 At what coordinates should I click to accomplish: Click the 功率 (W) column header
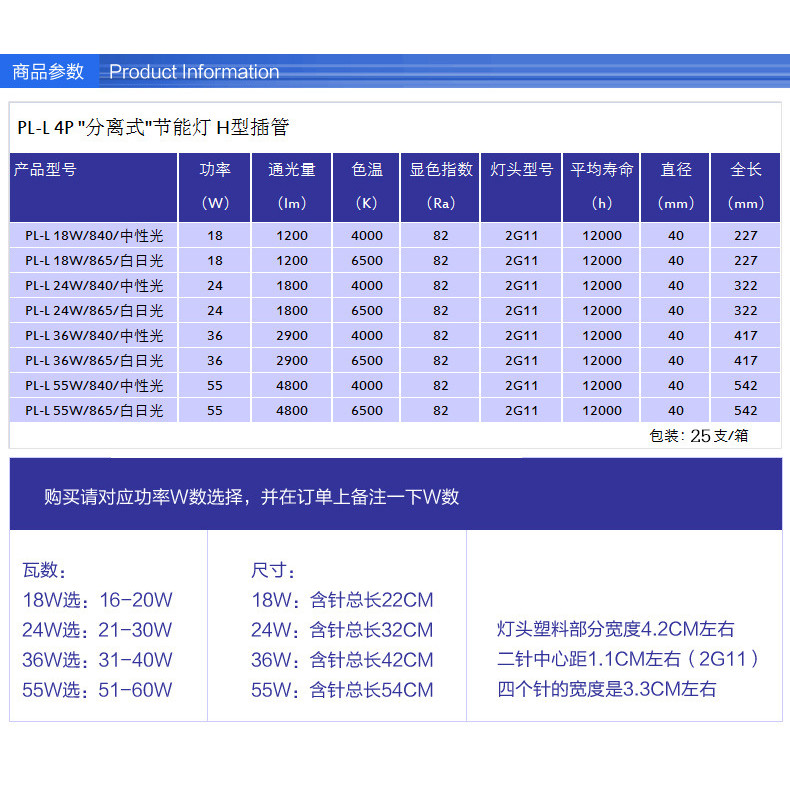pyautogui.click(x=215, y=186)
